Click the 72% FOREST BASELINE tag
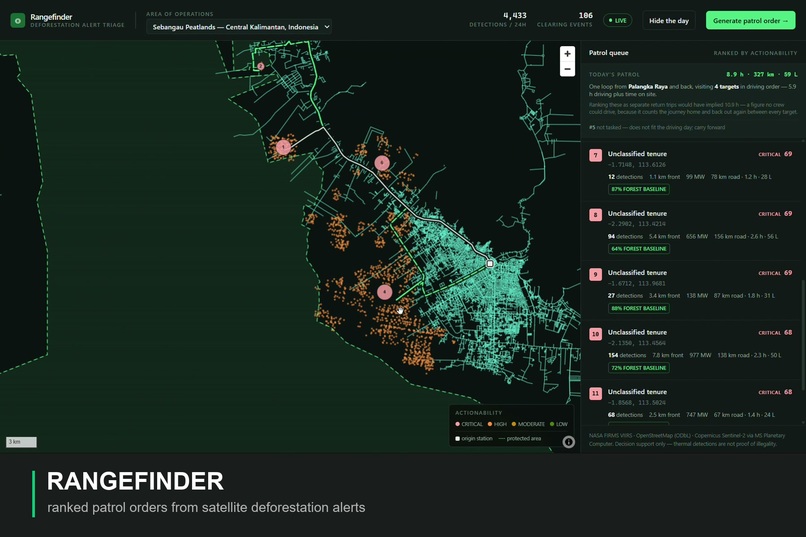Image resolution: width=806 pixels, height=537 pixels. [639, 368]
